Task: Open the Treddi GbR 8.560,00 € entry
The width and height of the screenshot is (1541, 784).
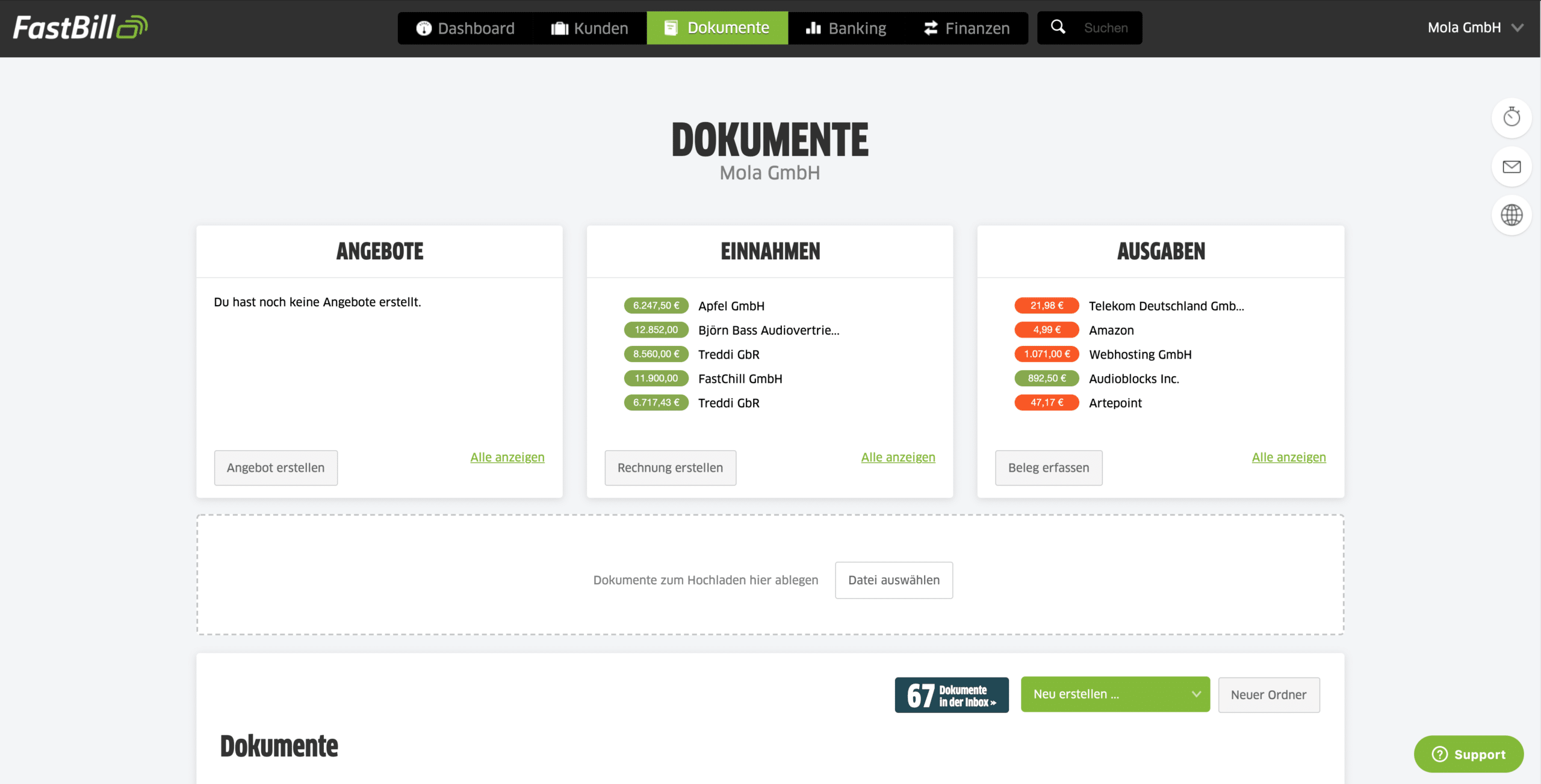Action: tap(729, 354)
